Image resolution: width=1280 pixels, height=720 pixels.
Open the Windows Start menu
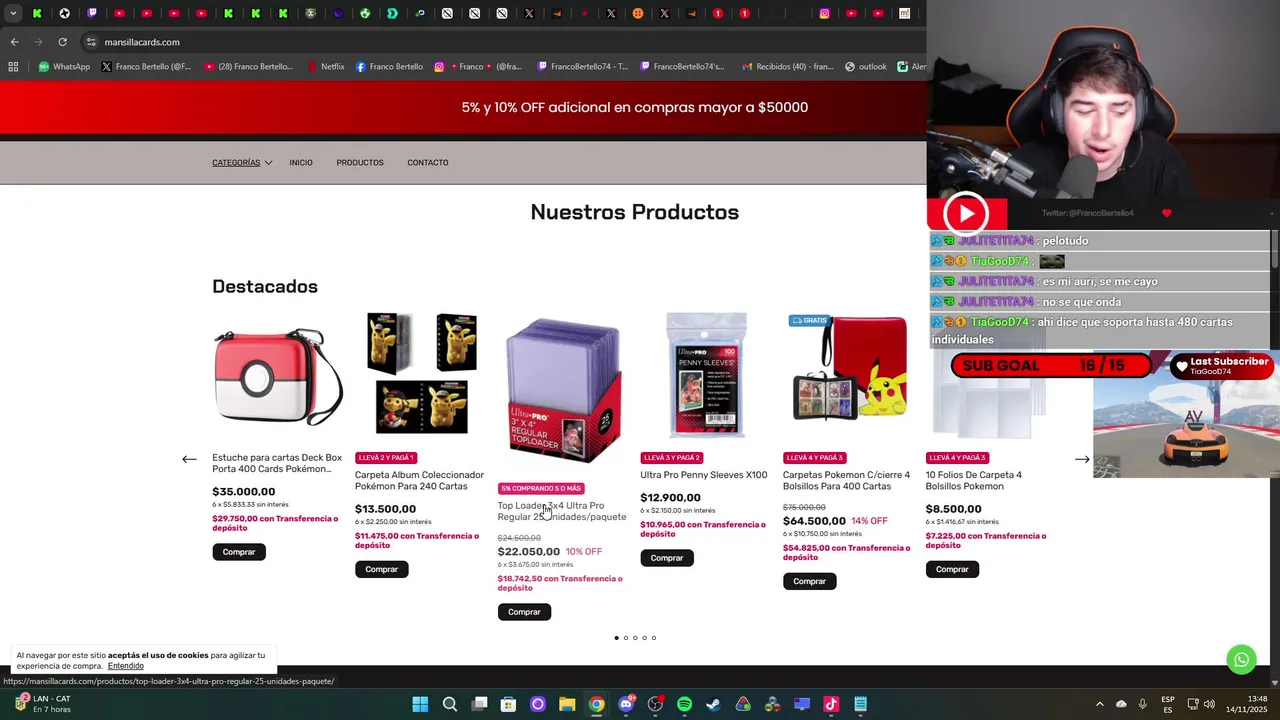coord(420,704)
